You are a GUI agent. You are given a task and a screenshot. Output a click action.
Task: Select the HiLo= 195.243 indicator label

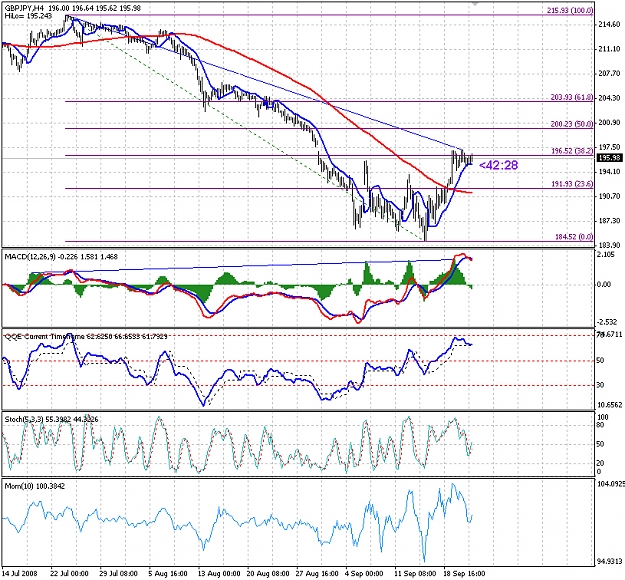tap(26, 16)
